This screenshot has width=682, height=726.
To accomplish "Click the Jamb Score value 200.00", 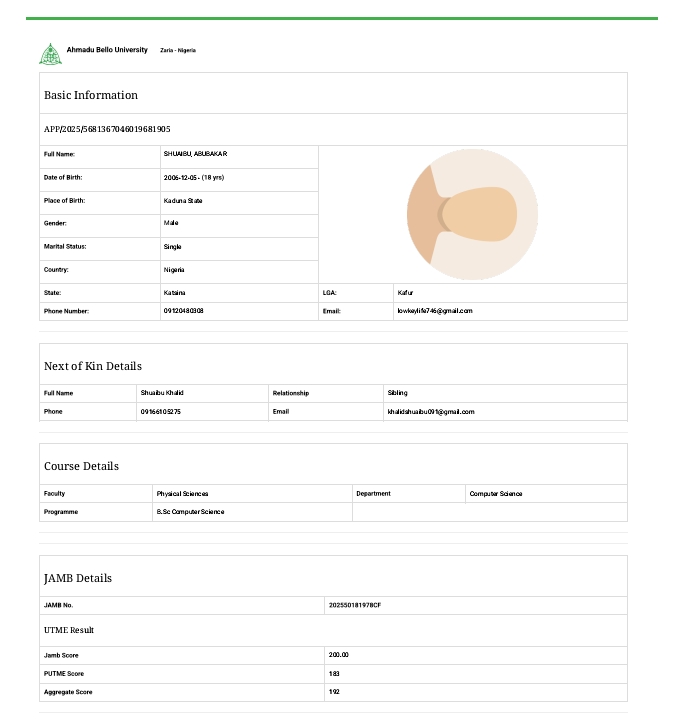I will point(339,655).
